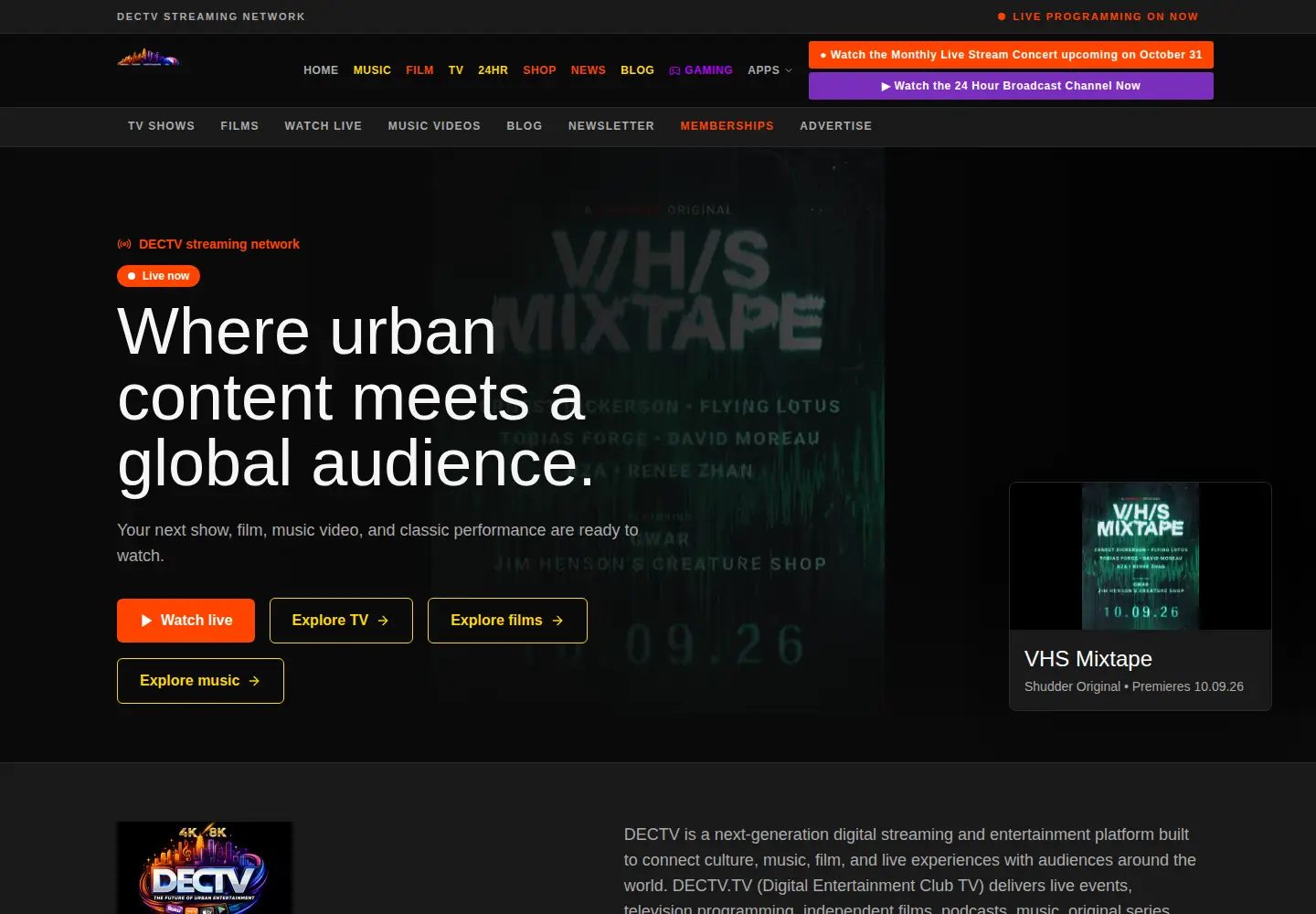Click the arrow icon on Explore TV

coord(384,621)
